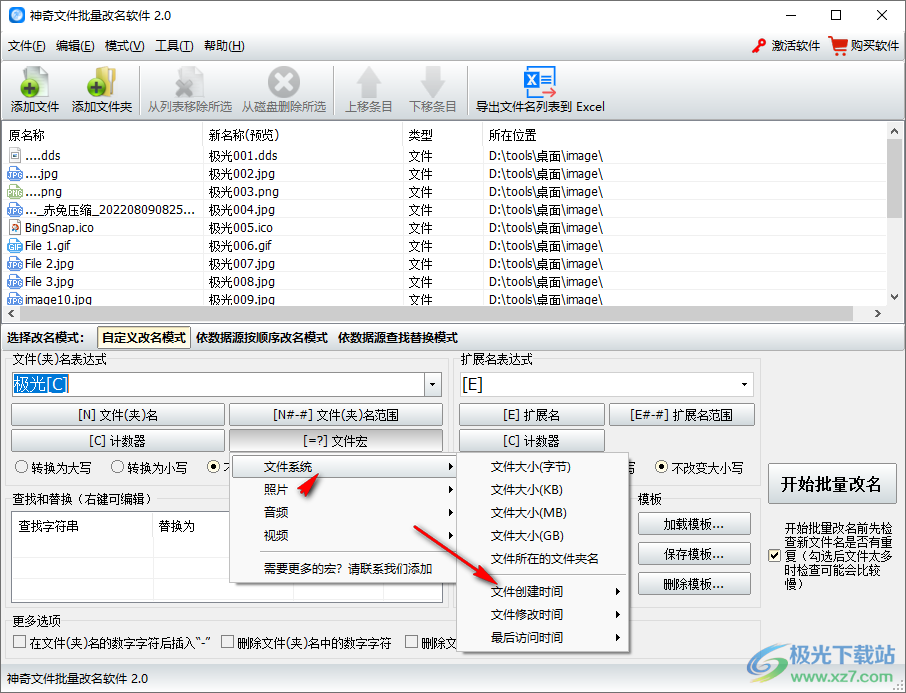Open the Edit (E) menu
The image size is (906, 693).
[x=75, y=46]
